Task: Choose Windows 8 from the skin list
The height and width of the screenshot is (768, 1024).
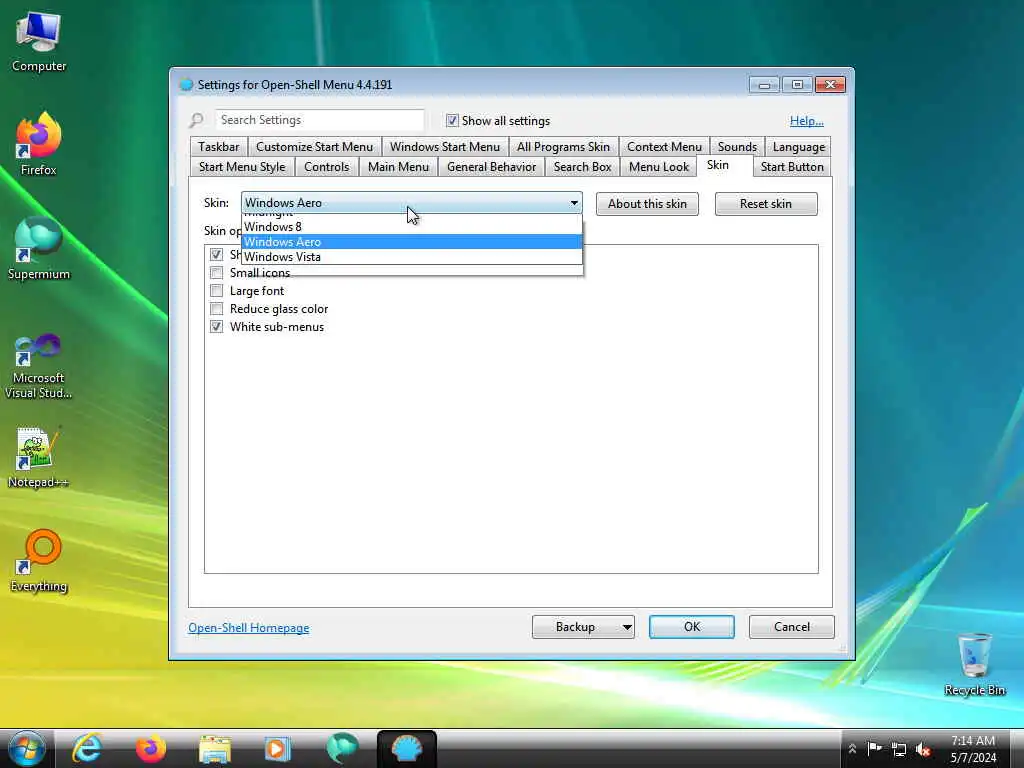Action: click(411, 227)
